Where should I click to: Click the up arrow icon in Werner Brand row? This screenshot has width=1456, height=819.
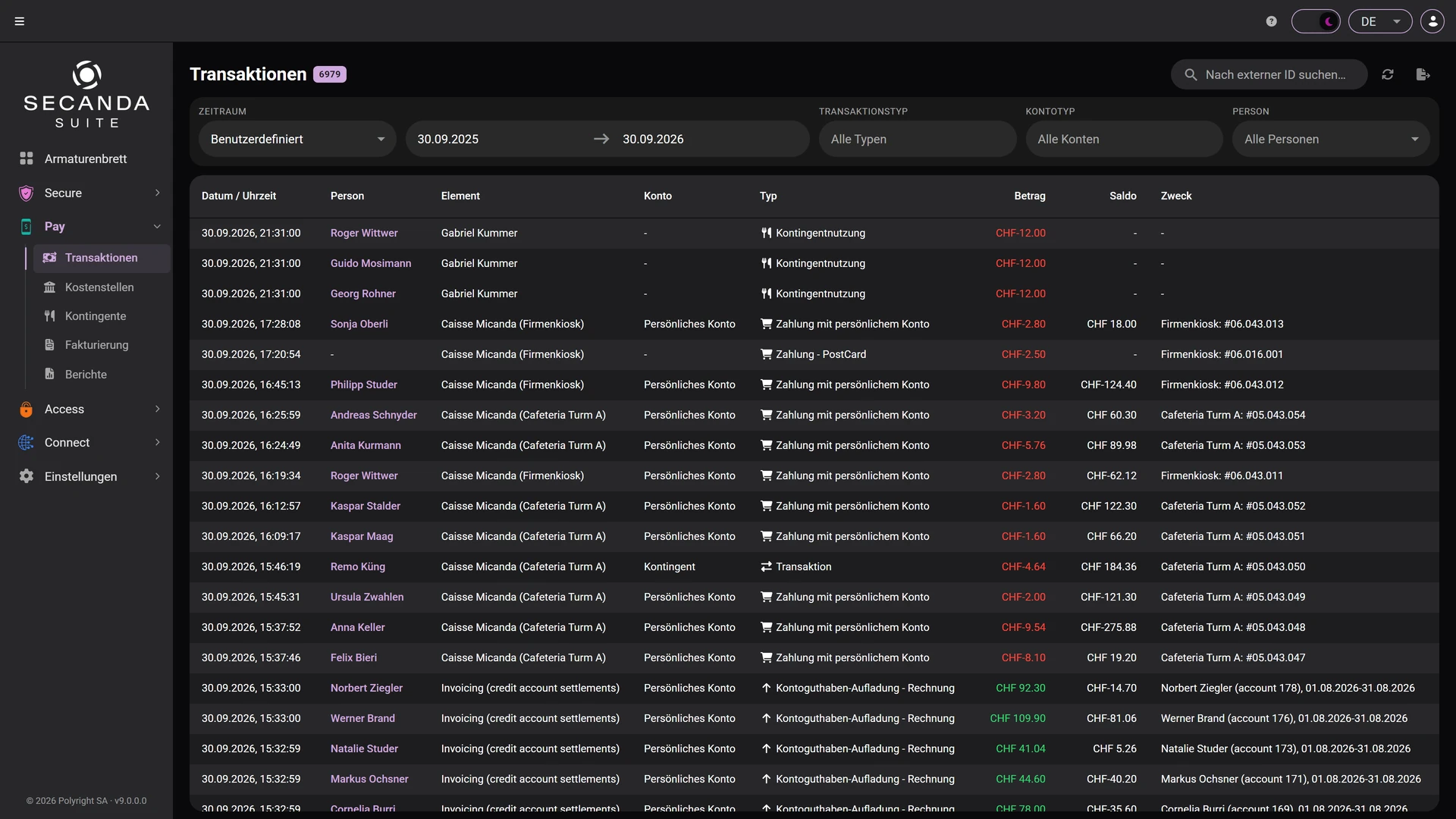[766, 718]
